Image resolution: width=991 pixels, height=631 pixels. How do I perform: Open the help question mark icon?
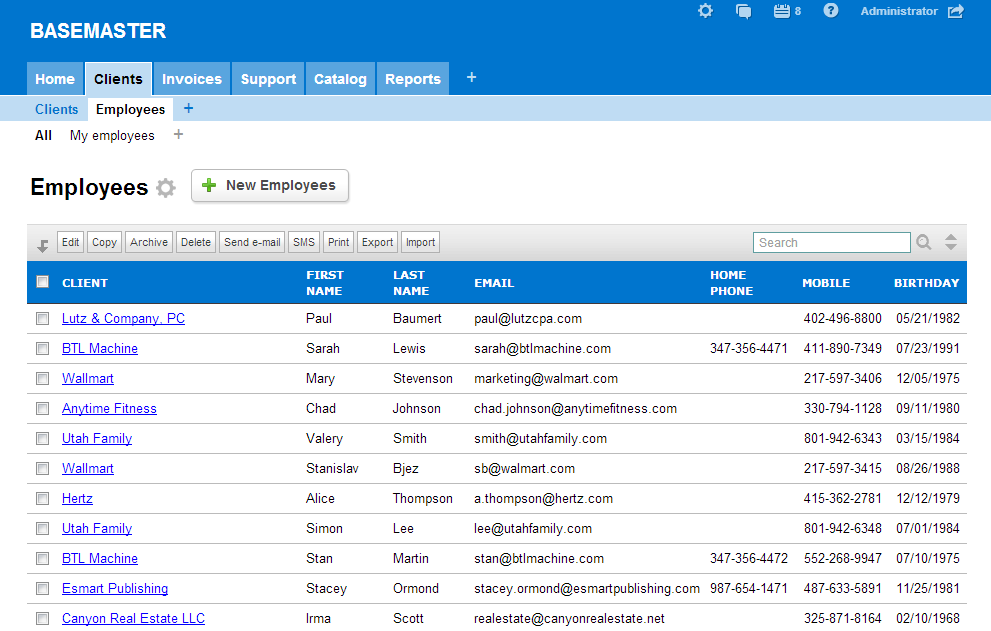pyautogui.click(x=830, y=11)
